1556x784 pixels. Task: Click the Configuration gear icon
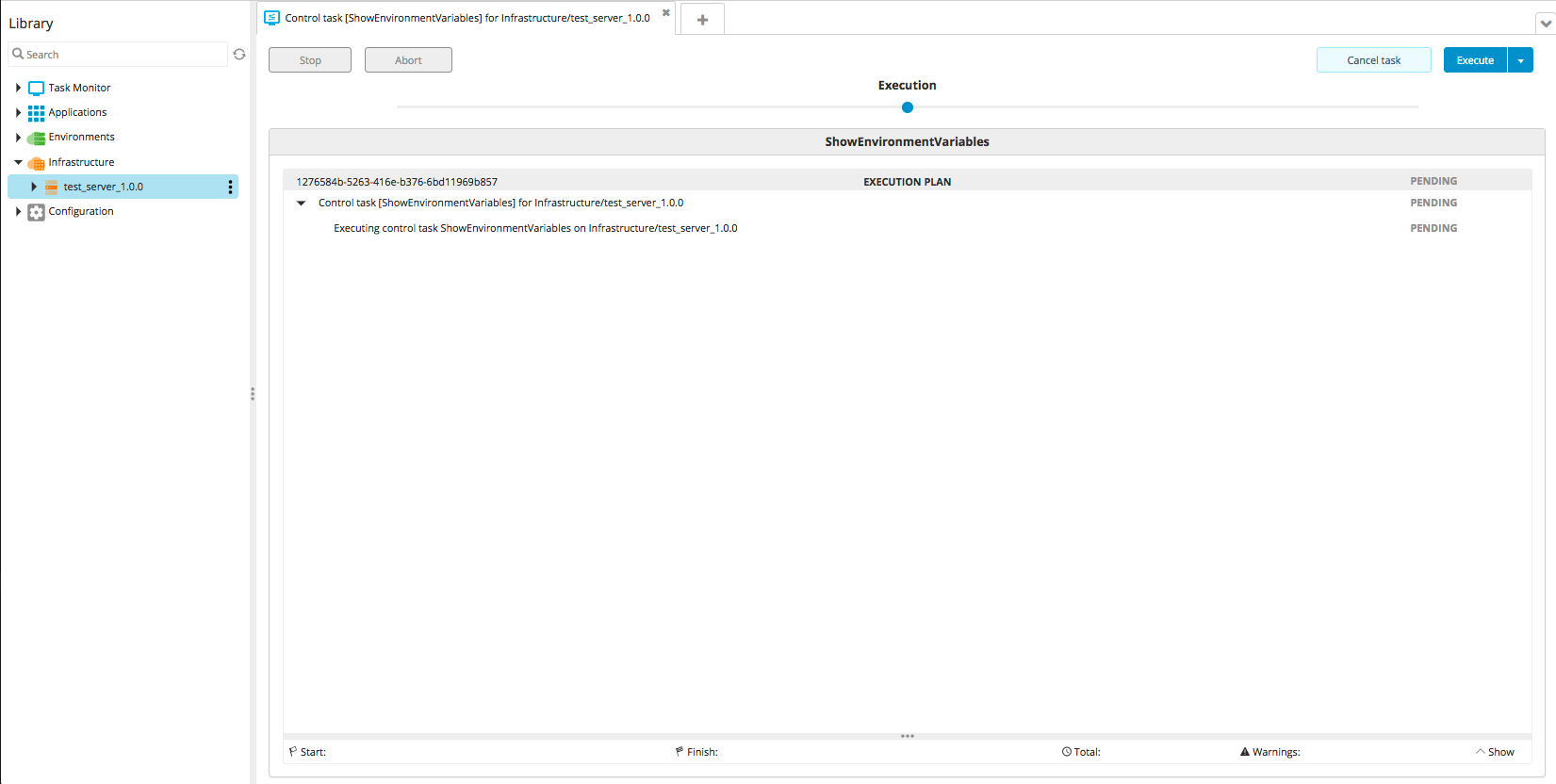tap(36, 212)
